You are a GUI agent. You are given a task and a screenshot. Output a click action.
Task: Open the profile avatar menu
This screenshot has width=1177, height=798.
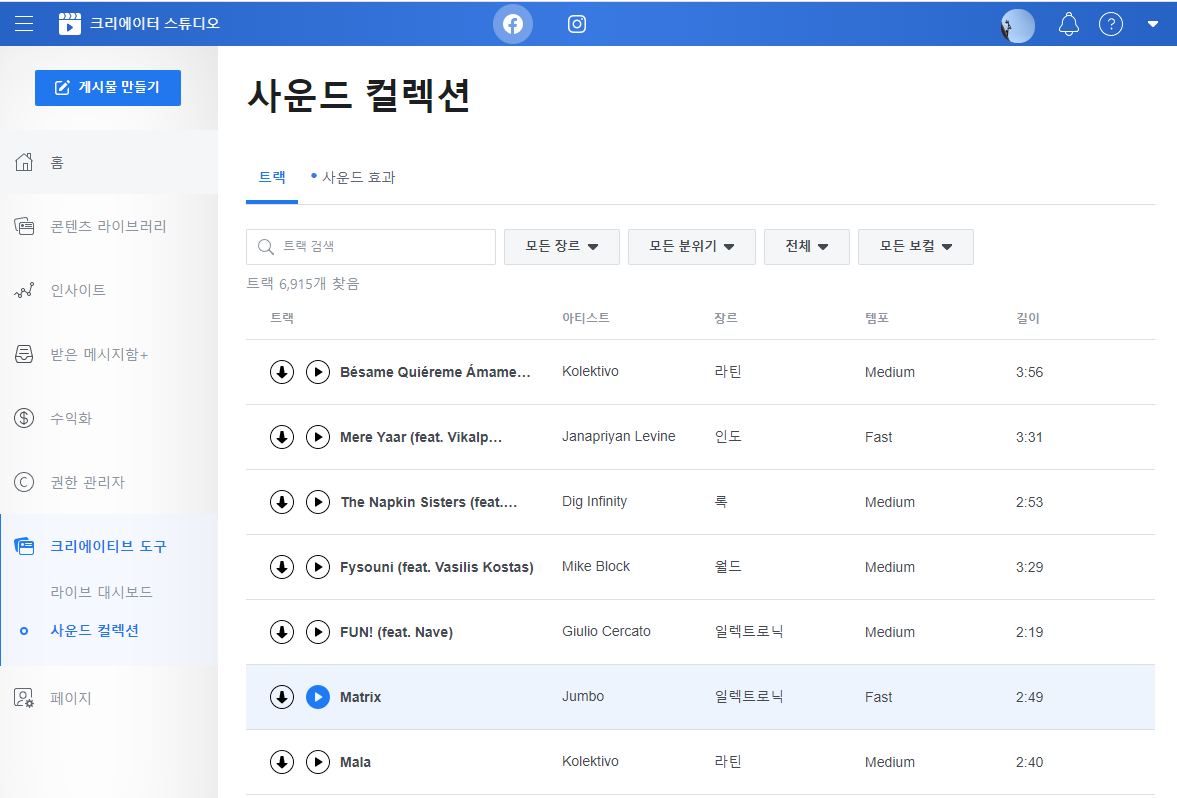(1018, 26)
